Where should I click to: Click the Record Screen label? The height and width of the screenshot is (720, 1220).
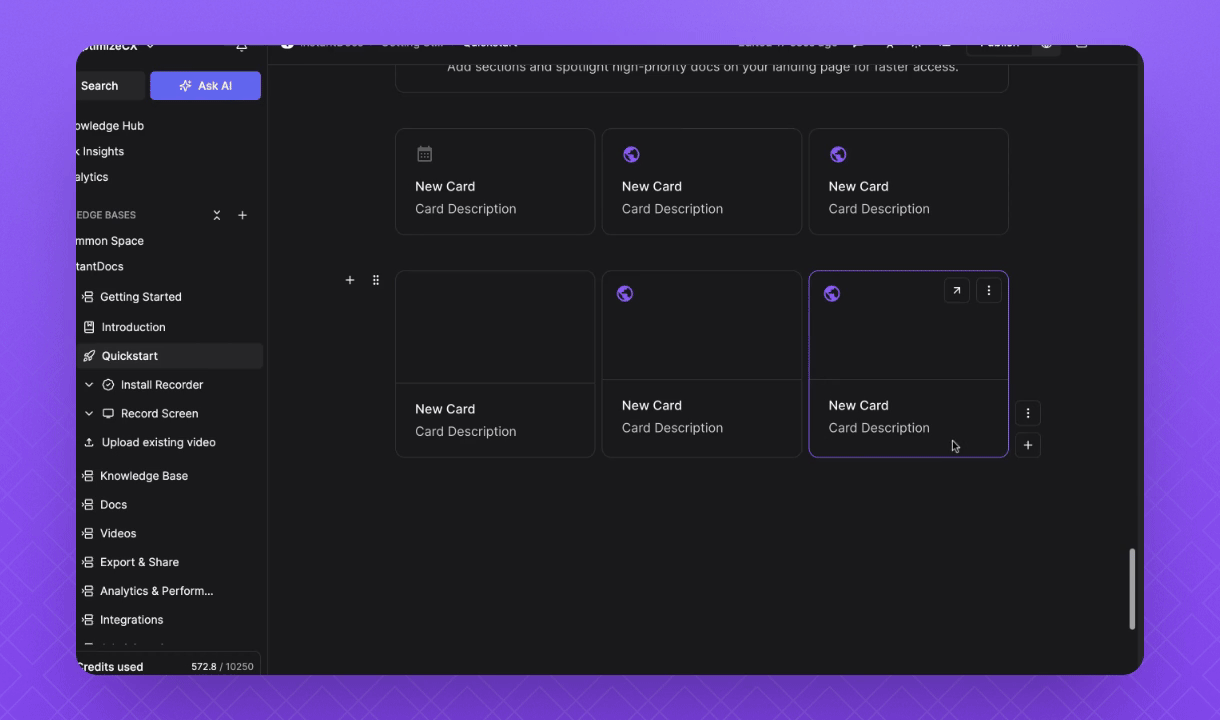point(160,413)
